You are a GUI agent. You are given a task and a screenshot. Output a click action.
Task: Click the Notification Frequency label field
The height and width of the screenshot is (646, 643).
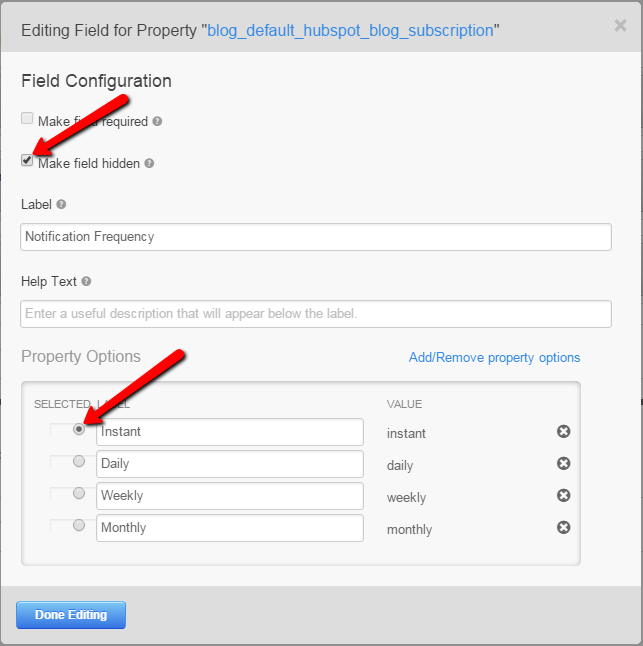[316, 237]
